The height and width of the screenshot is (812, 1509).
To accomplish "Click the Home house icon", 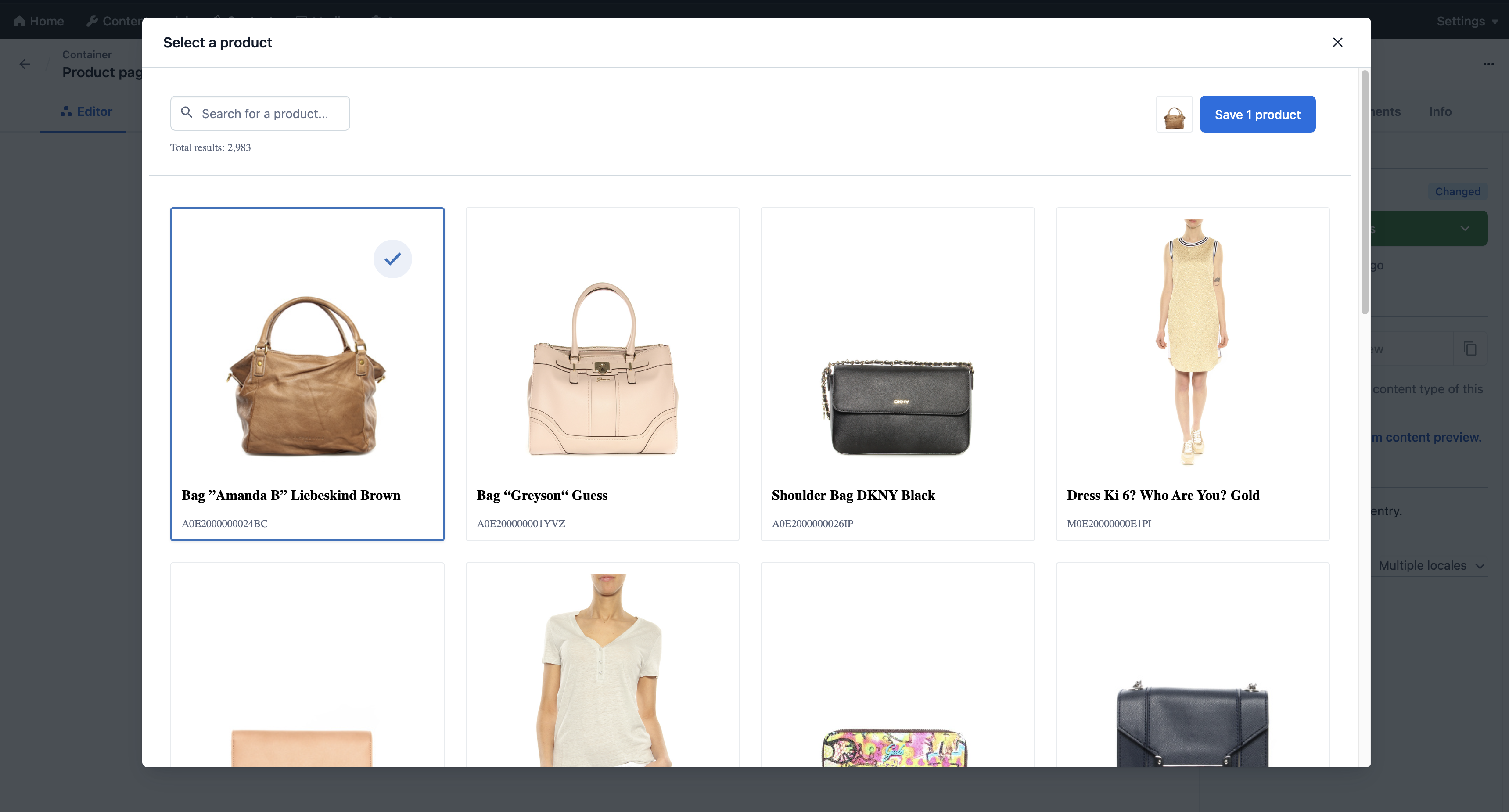I will pos(19,21).
